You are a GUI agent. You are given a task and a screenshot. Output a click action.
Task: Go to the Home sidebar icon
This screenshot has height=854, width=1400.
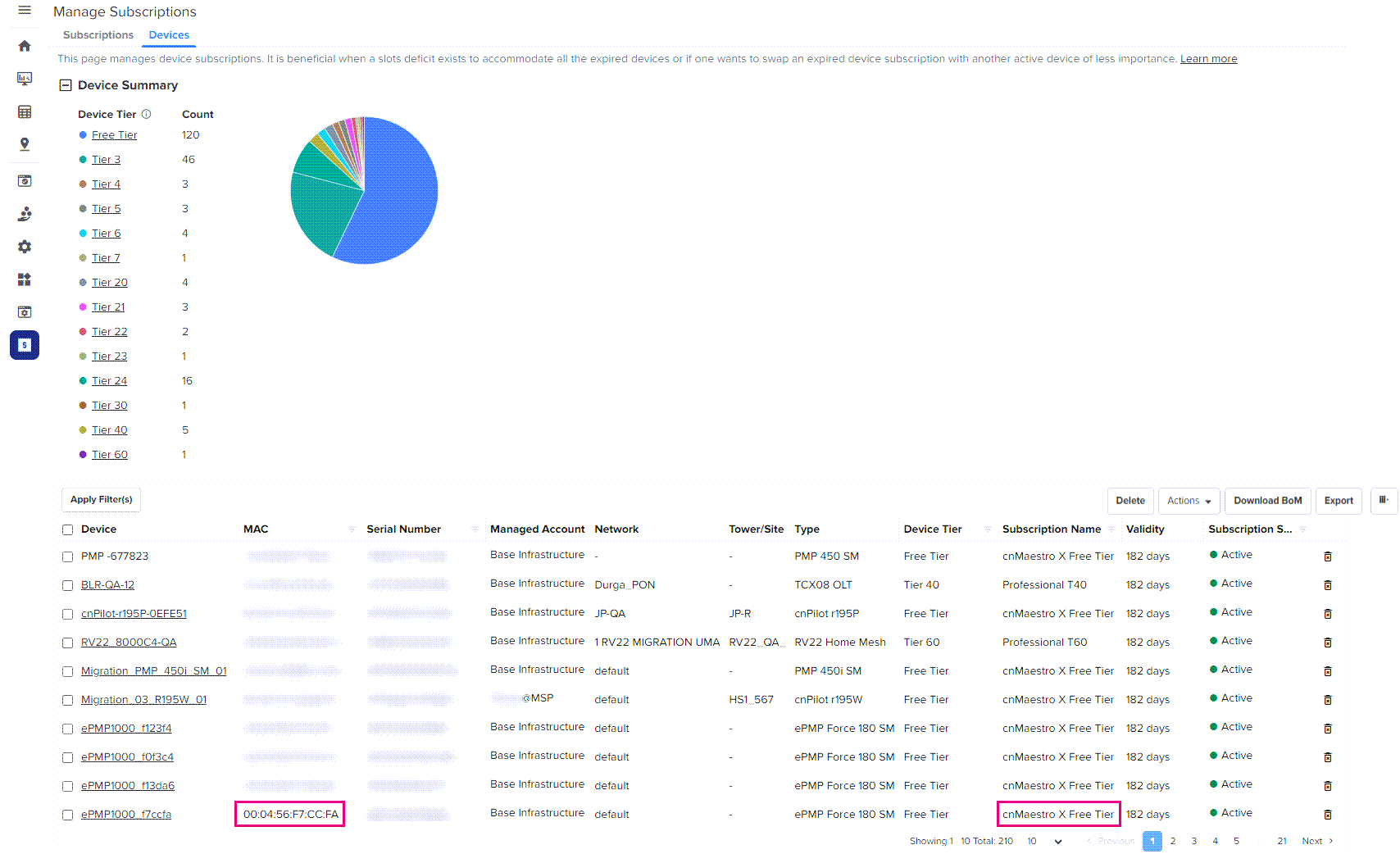(25, 46)
